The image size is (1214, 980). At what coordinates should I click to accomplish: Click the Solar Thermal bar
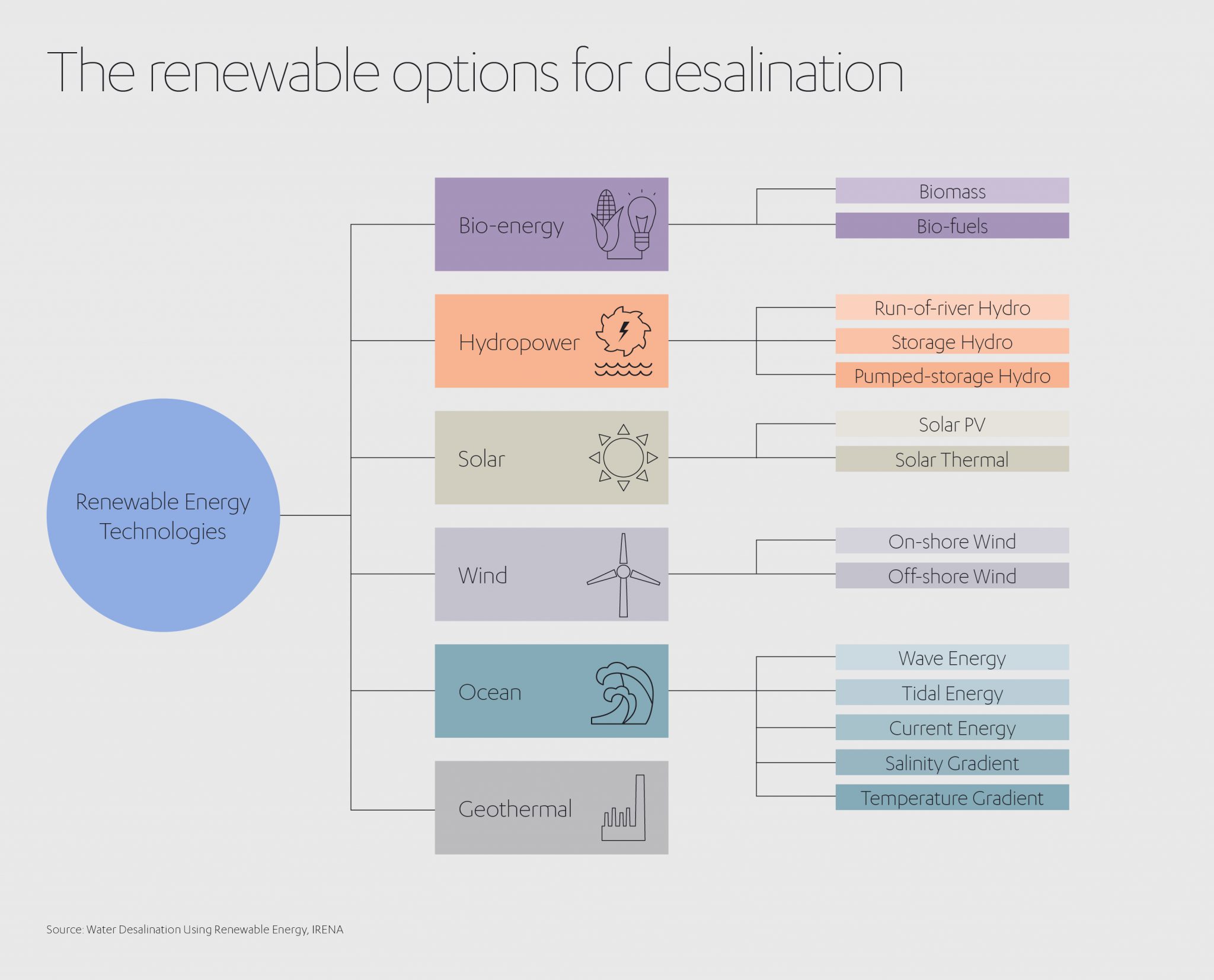951,459
